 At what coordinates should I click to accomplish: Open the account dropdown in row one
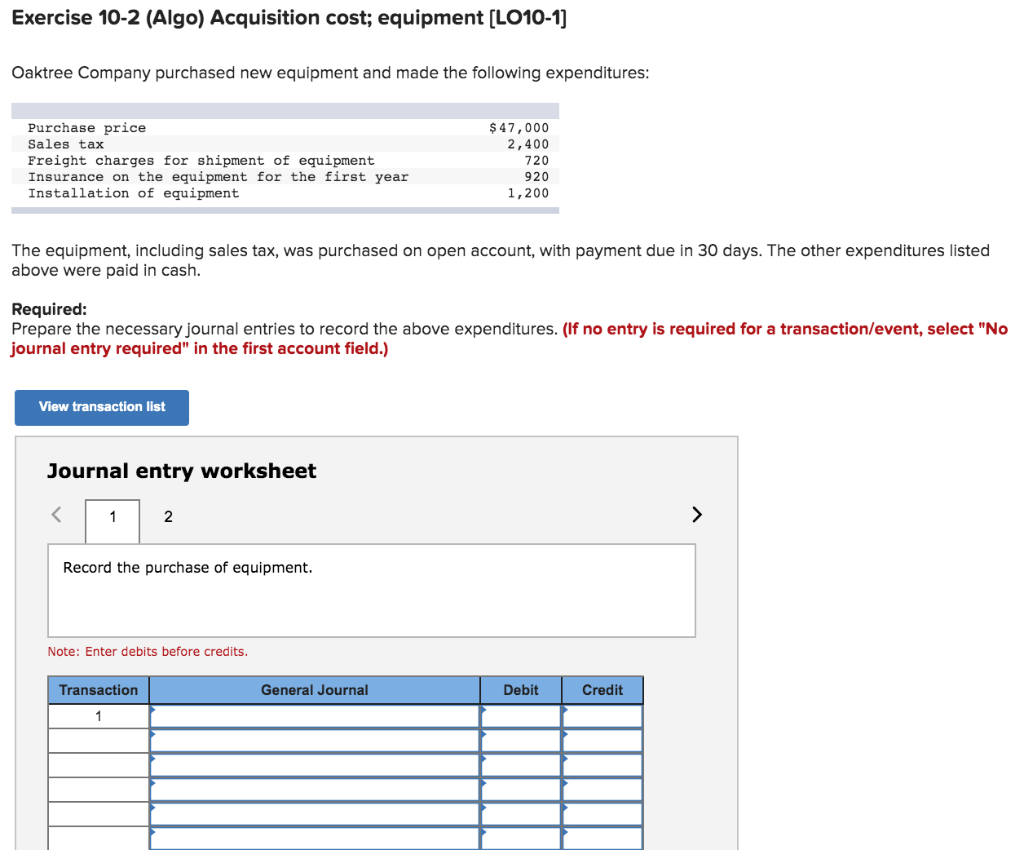click(x=310, y=715)
